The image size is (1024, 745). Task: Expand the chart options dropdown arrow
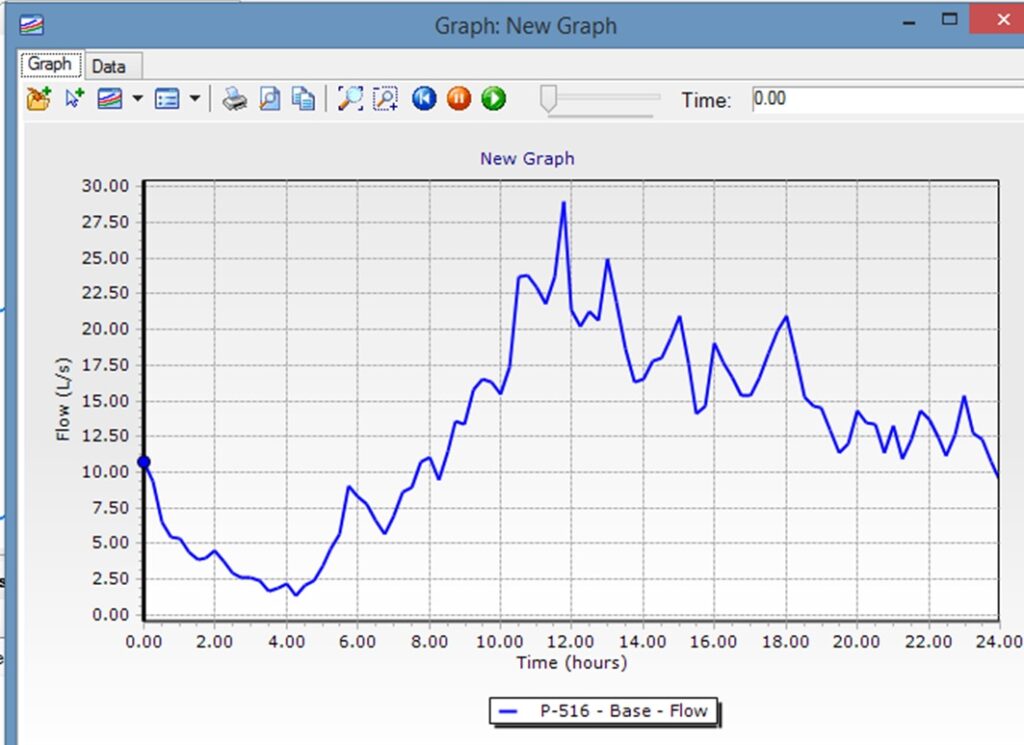tap(194, 99)
